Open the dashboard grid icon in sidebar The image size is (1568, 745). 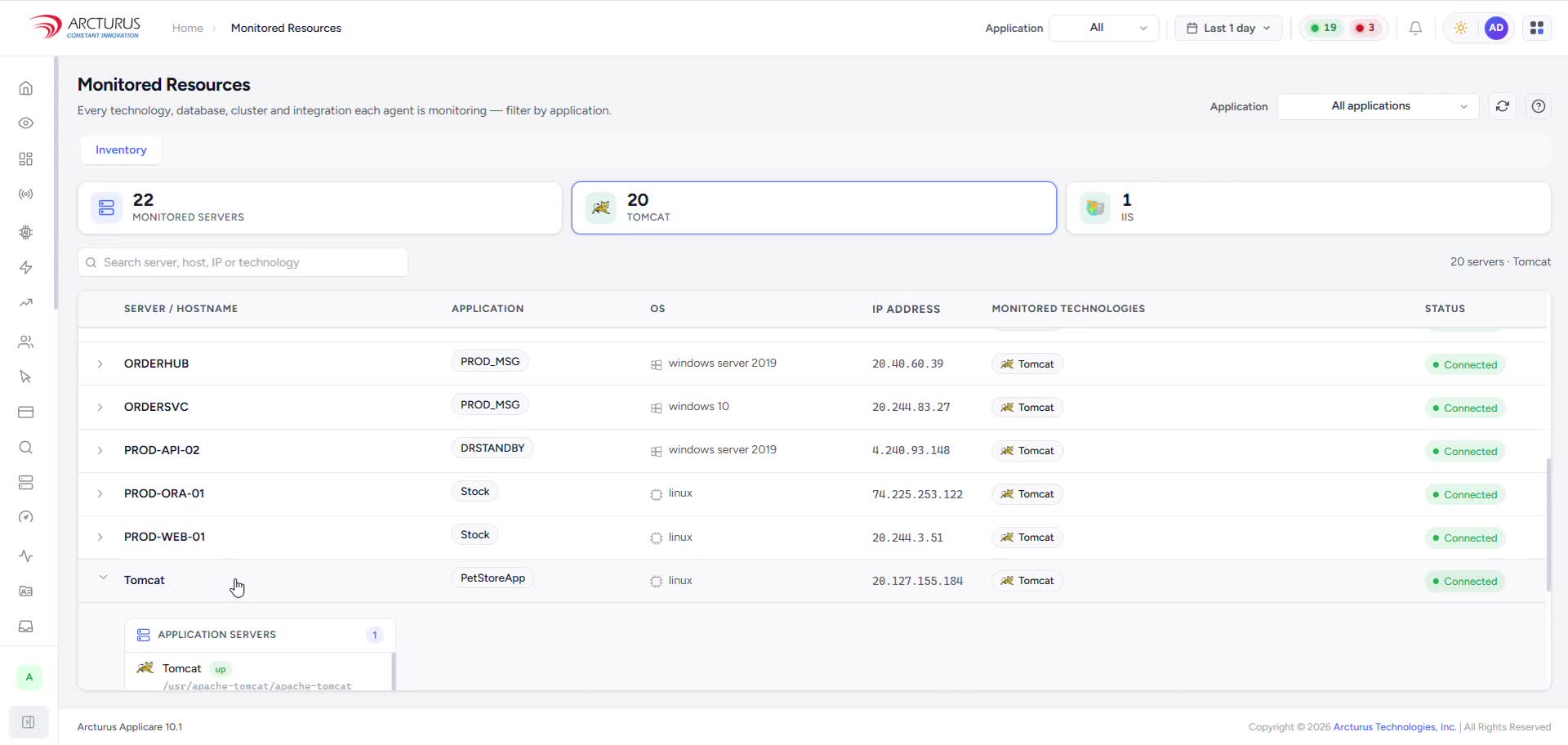26,158
